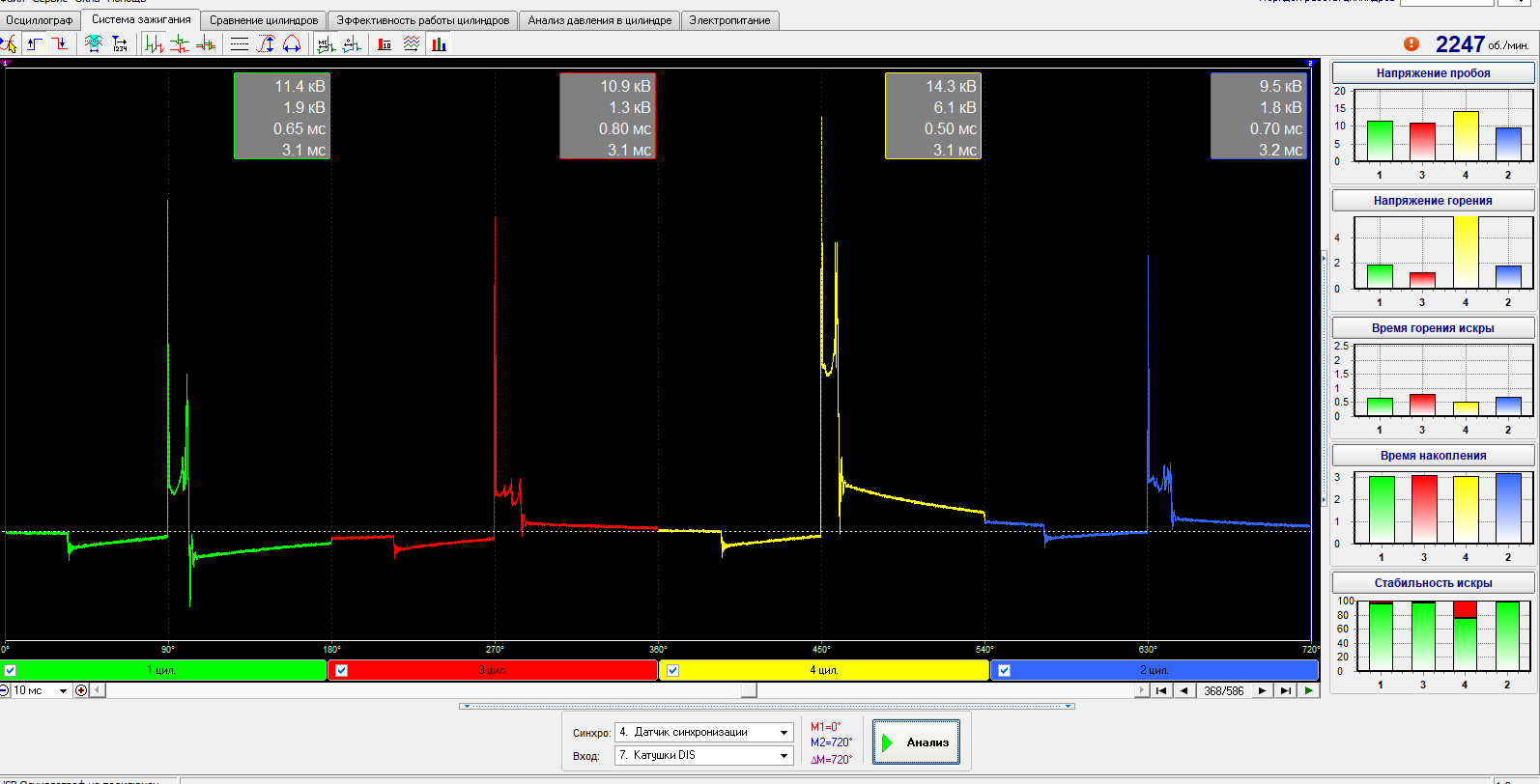Uncheck cylinder 2 checkbox
This screenshot has height=784, width=1540.
click(1004, 670)
